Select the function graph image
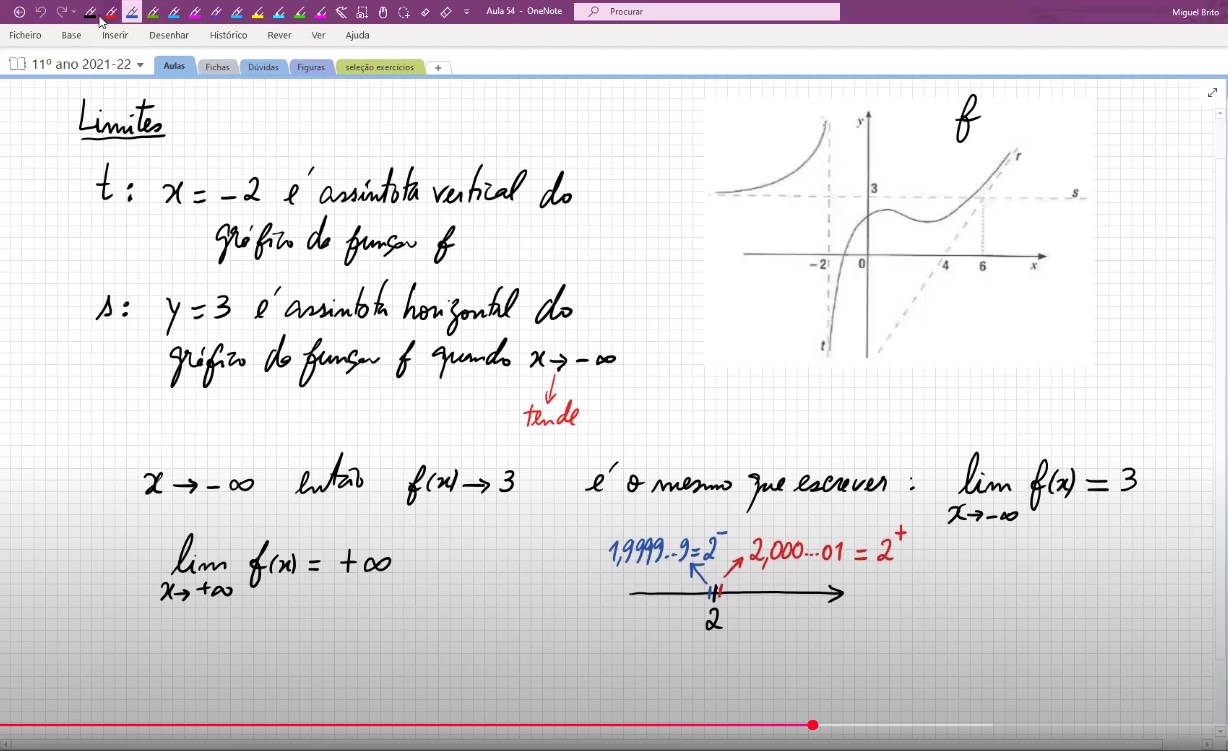This screenshot has width=1228, height=751. coord(900,232)
